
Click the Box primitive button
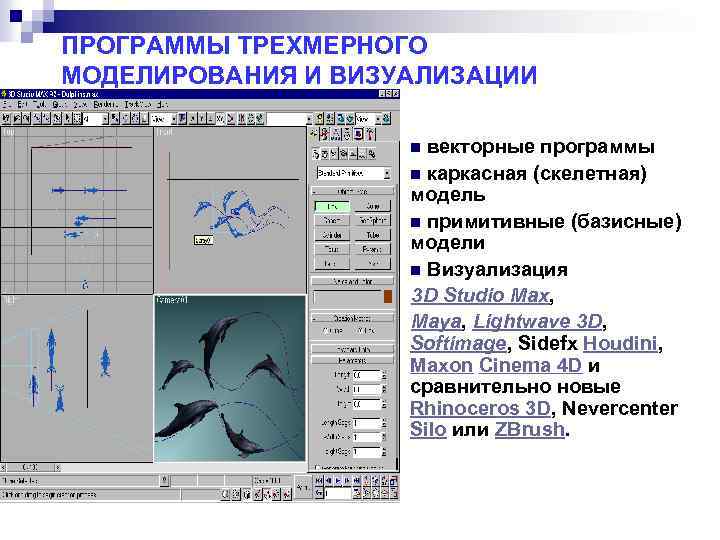pos(332,207)
